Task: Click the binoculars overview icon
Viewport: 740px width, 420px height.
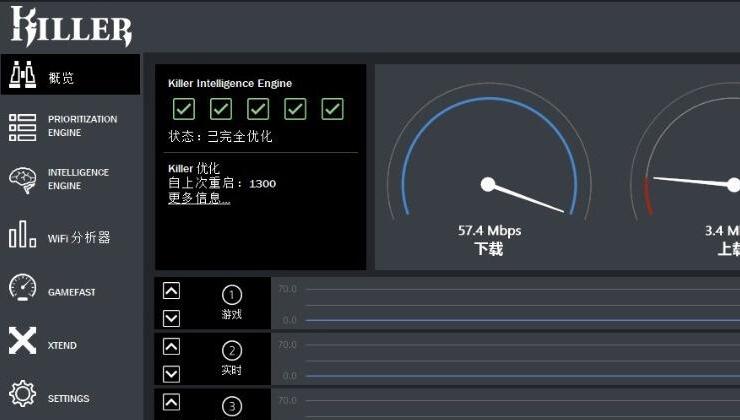Action: (x=23, y=75)
